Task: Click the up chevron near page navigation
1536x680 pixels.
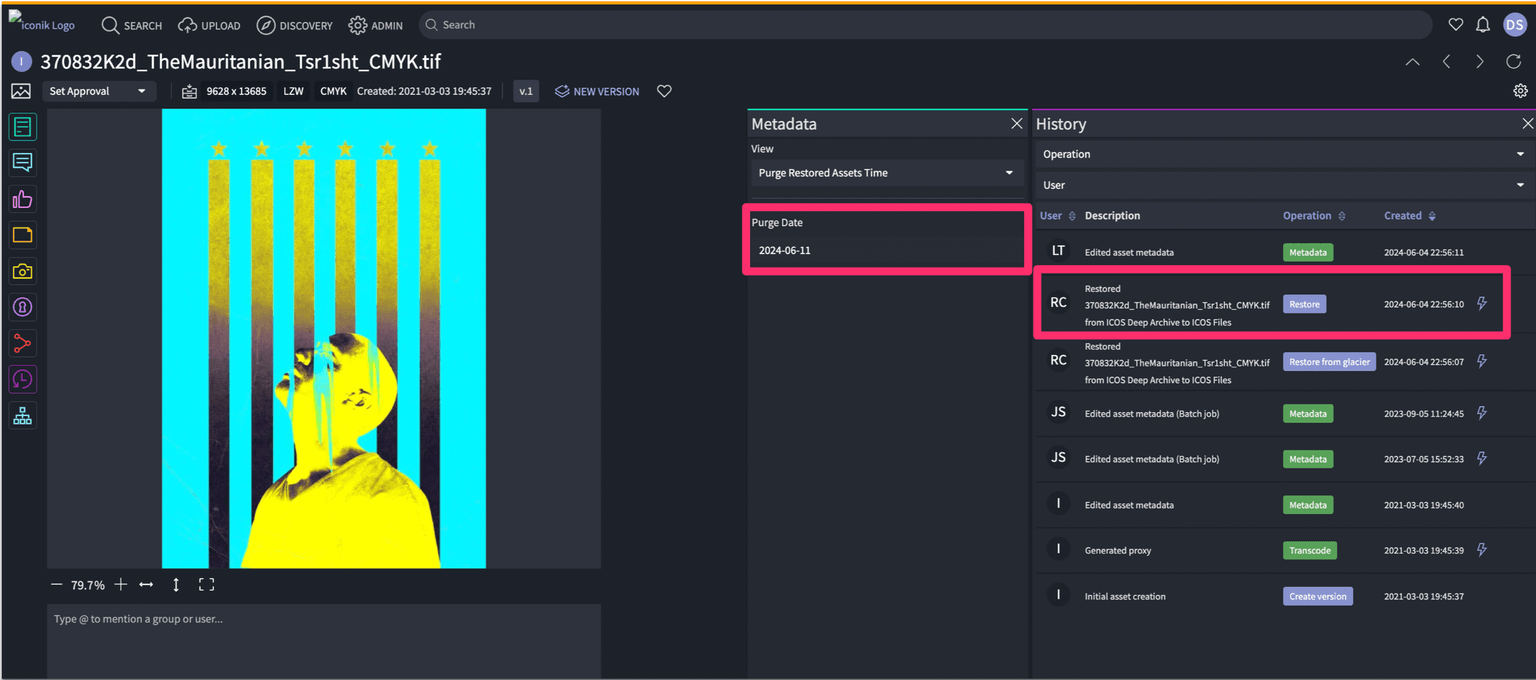Action: point(1412,62)
